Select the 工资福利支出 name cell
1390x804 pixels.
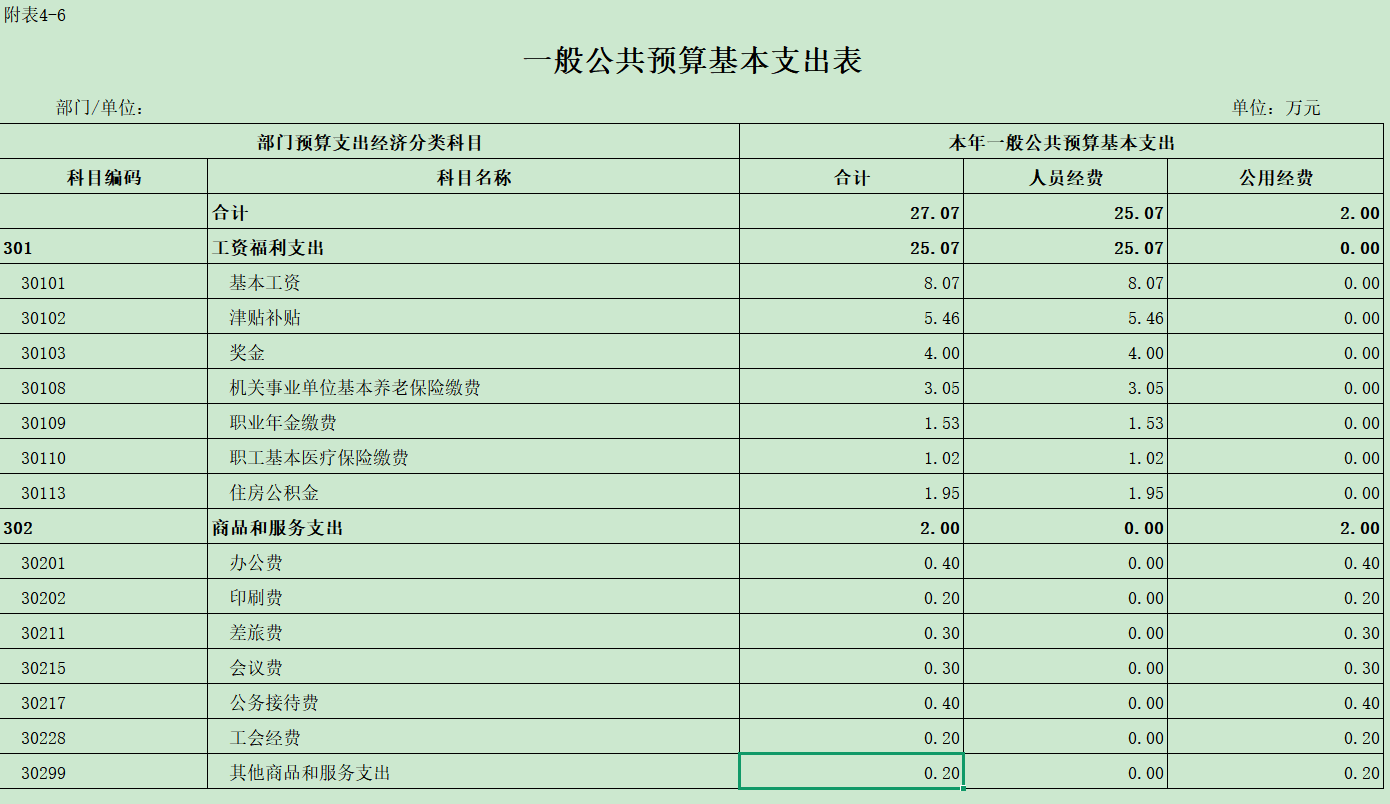click(x=474, y=247)
